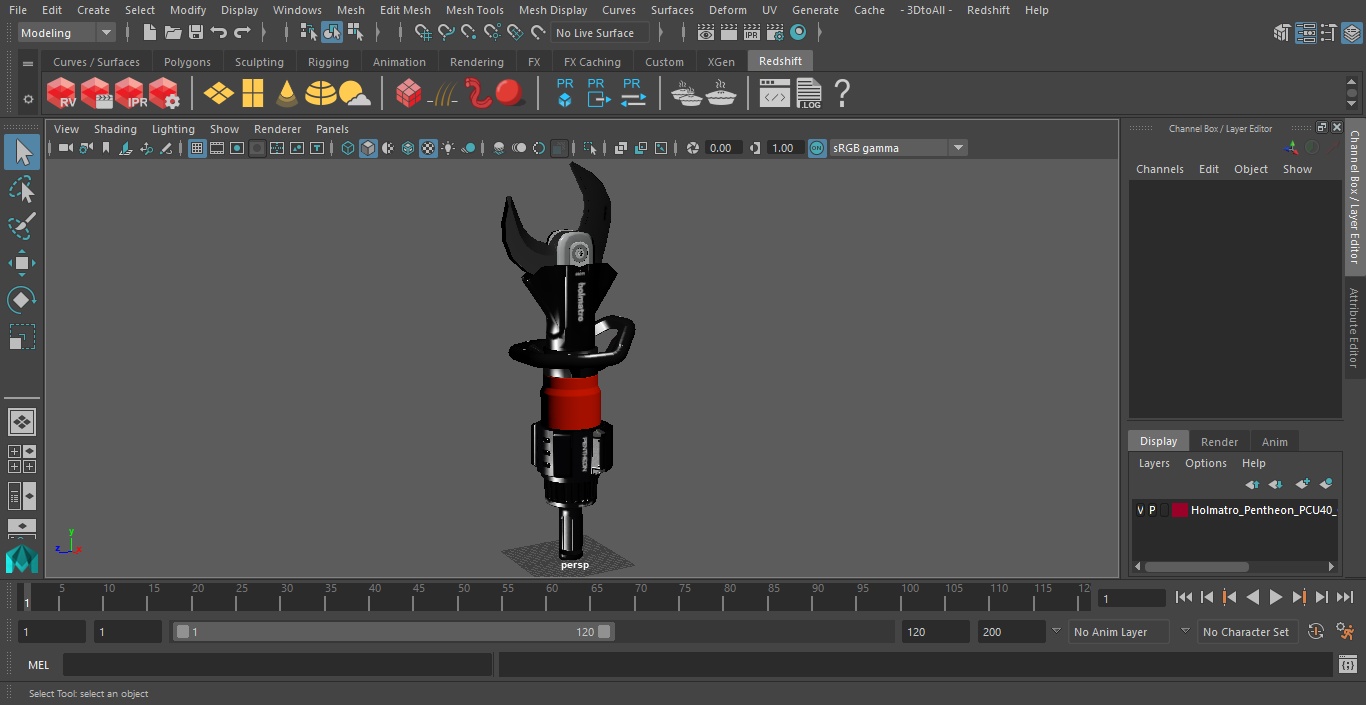1366x705 pixels.
Task: Open the Render layer tab
Action: point(1219,442)
